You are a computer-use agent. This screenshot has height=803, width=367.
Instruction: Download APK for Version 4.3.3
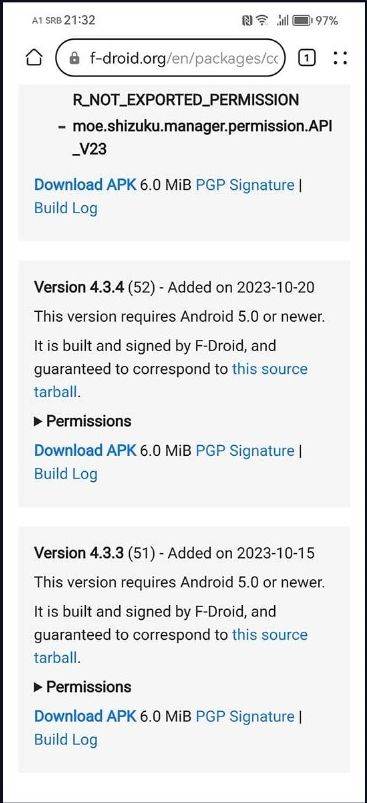[85, 716]
